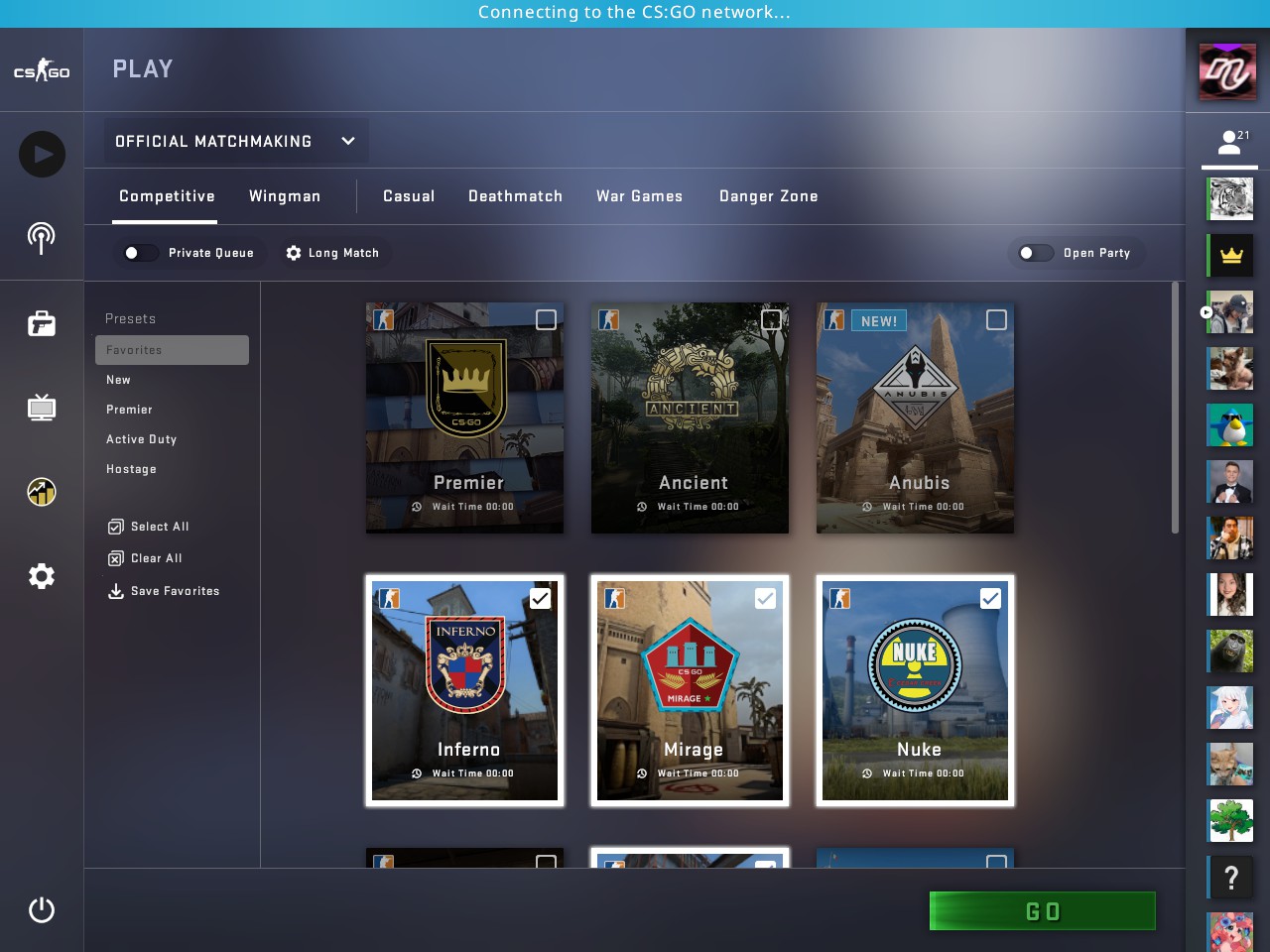The image size is (1270, 952).
Task: Open the stats chart icon
Action: [x=42, y=492]
